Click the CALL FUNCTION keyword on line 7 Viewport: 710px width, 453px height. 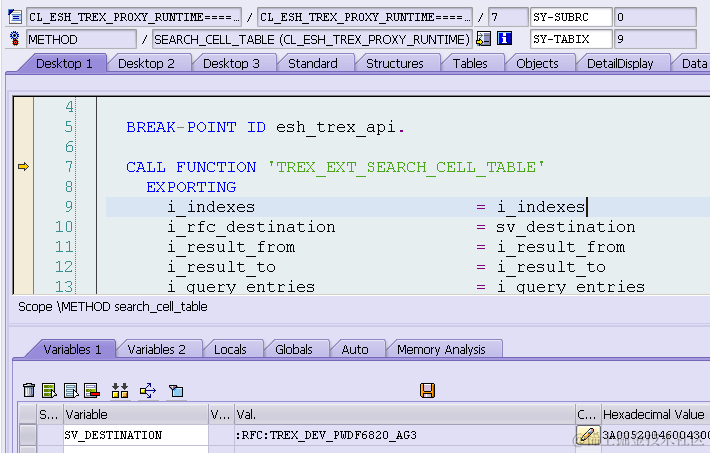(x=191, y=167)
